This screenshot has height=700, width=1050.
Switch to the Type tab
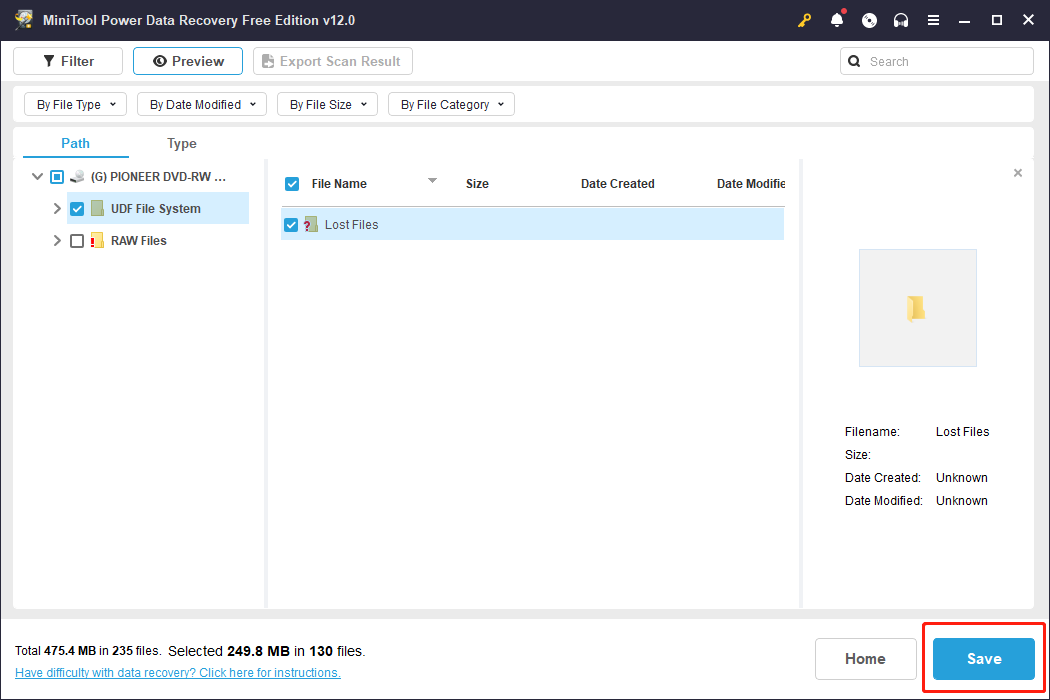pyautogui.click(x=181, y=143)
